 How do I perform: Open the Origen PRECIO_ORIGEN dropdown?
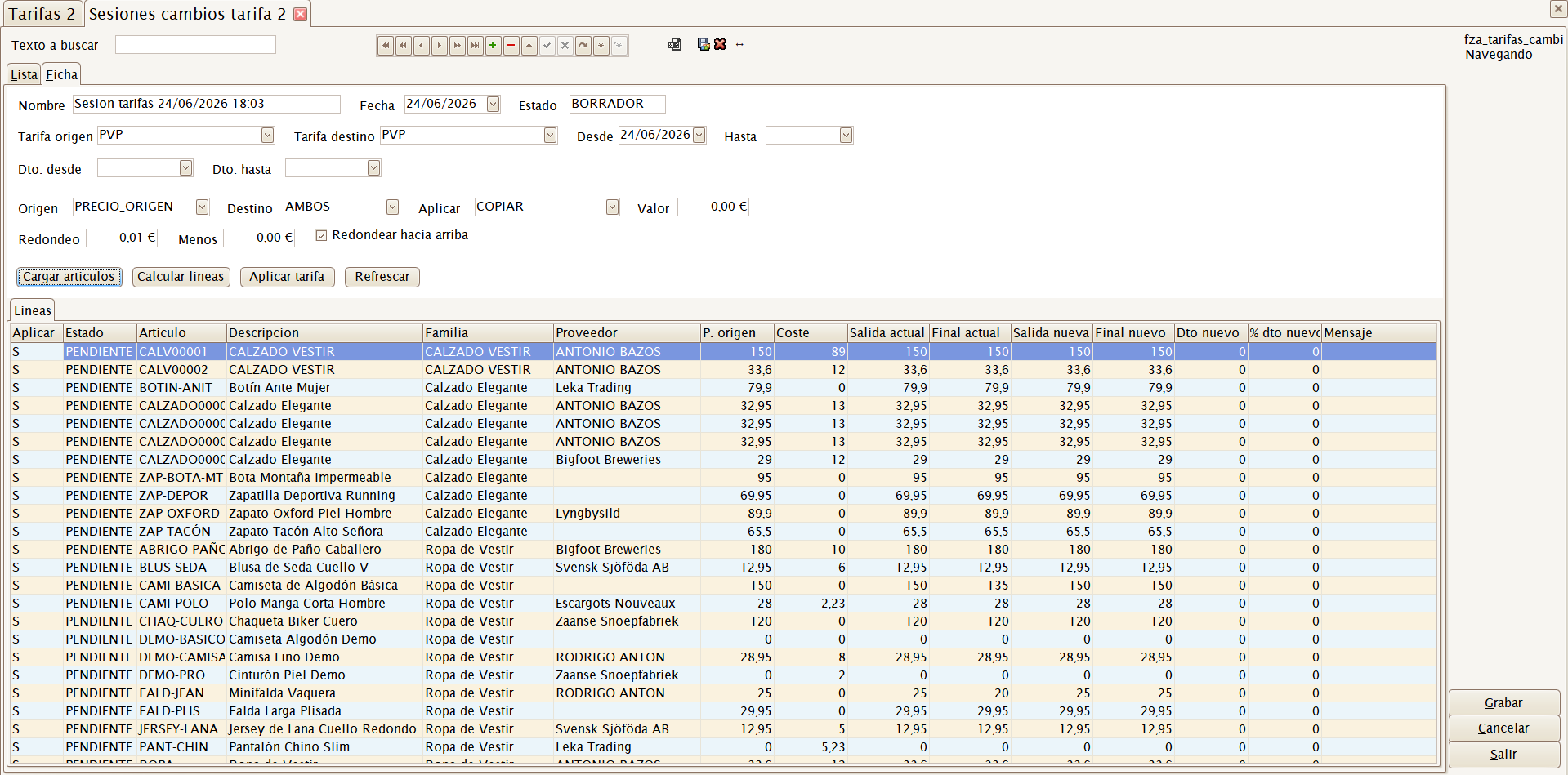(203, 207)
